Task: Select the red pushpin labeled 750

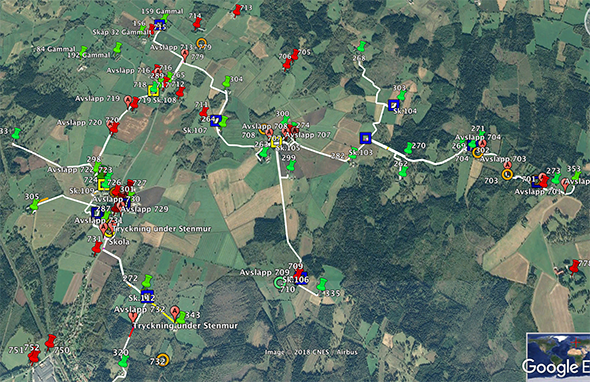Action: pos(50,341)
